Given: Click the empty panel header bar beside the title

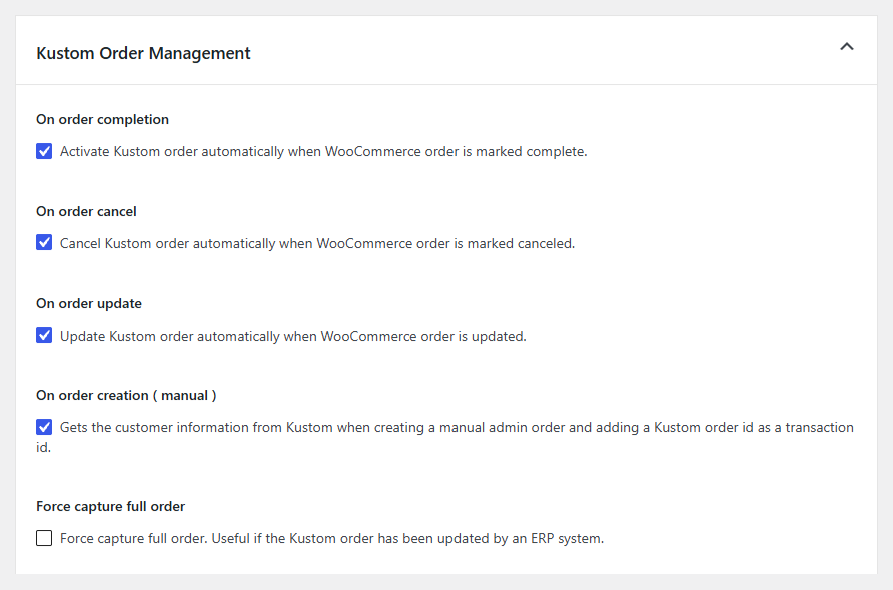Looking at the screenshot, I should (541, 51).
